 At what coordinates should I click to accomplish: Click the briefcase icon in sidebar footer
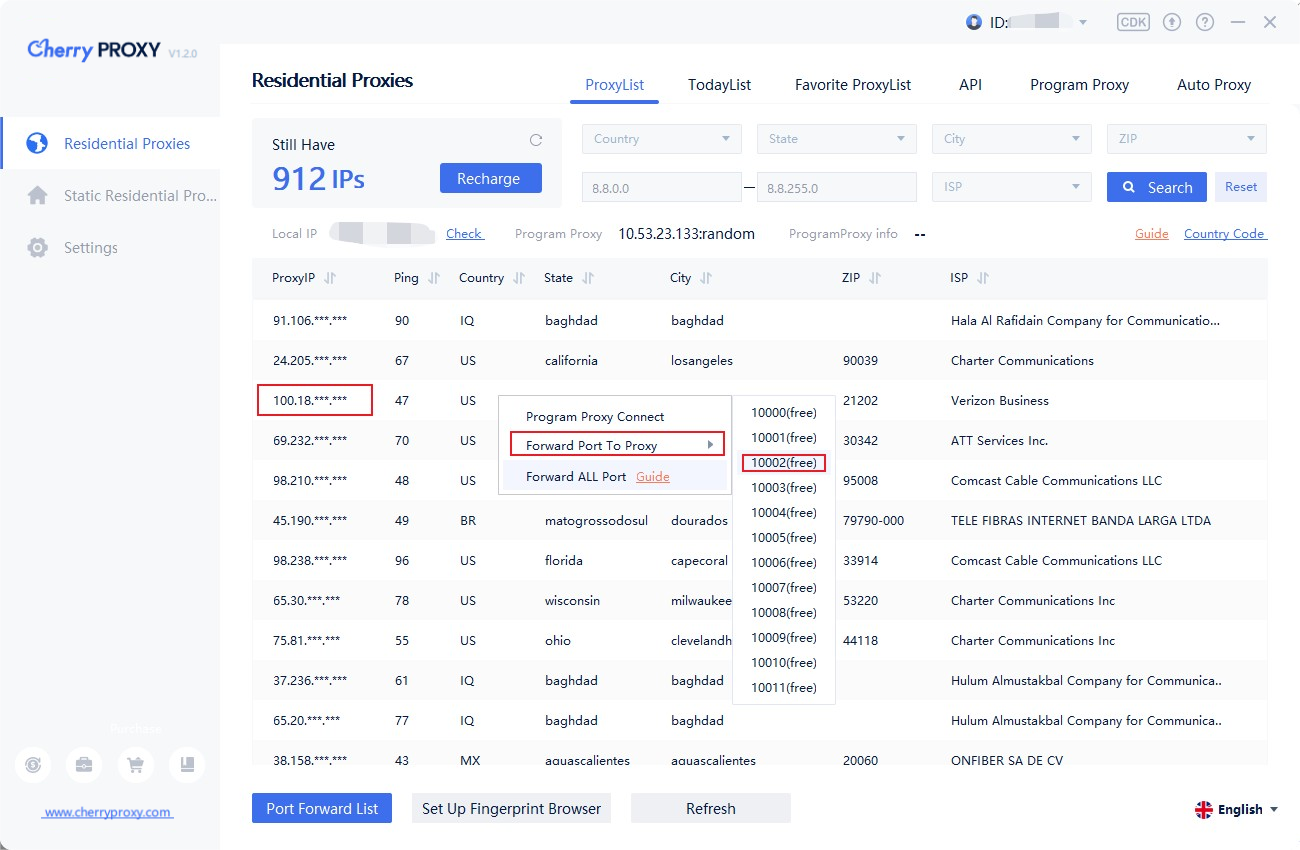84,765
